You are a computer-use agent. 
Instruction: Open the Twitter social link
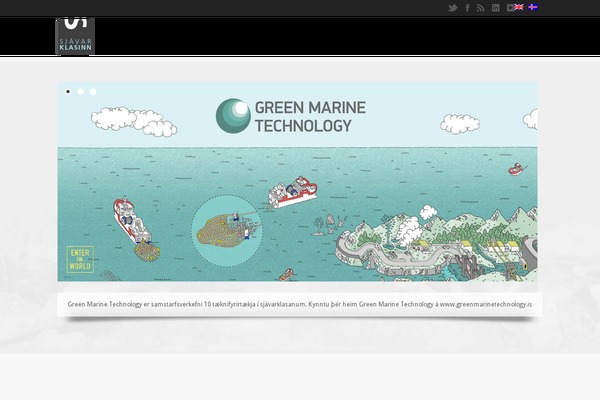point(453,8)
